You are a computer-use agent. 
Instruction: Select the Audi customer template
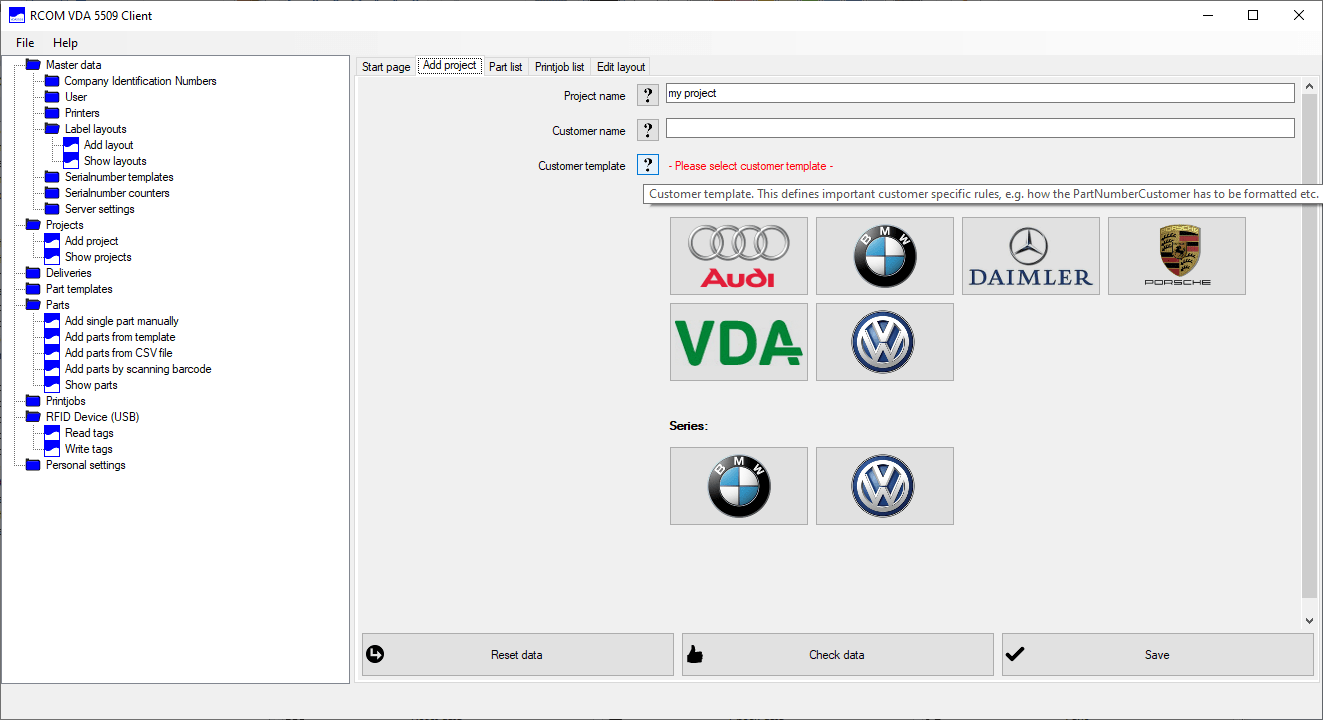click(x=739, y=256)
